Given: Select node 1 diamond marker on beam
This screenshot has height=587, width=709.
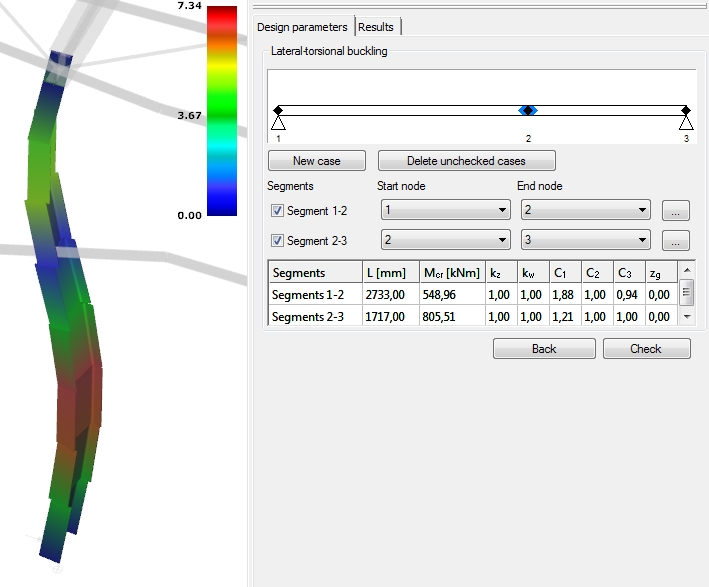Looking at the screenshot, I should coord(278,110).
